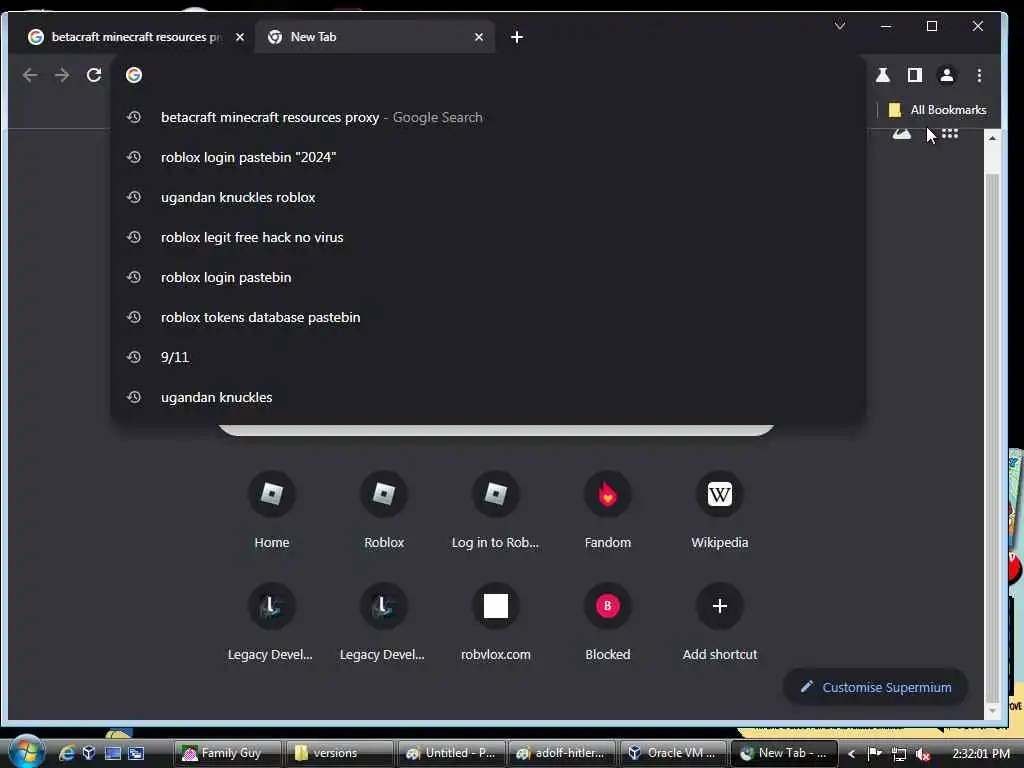This screenshot has width=1024, height=768.
Task: Open the Windows Start menu
Action: [x=26, y=752]
